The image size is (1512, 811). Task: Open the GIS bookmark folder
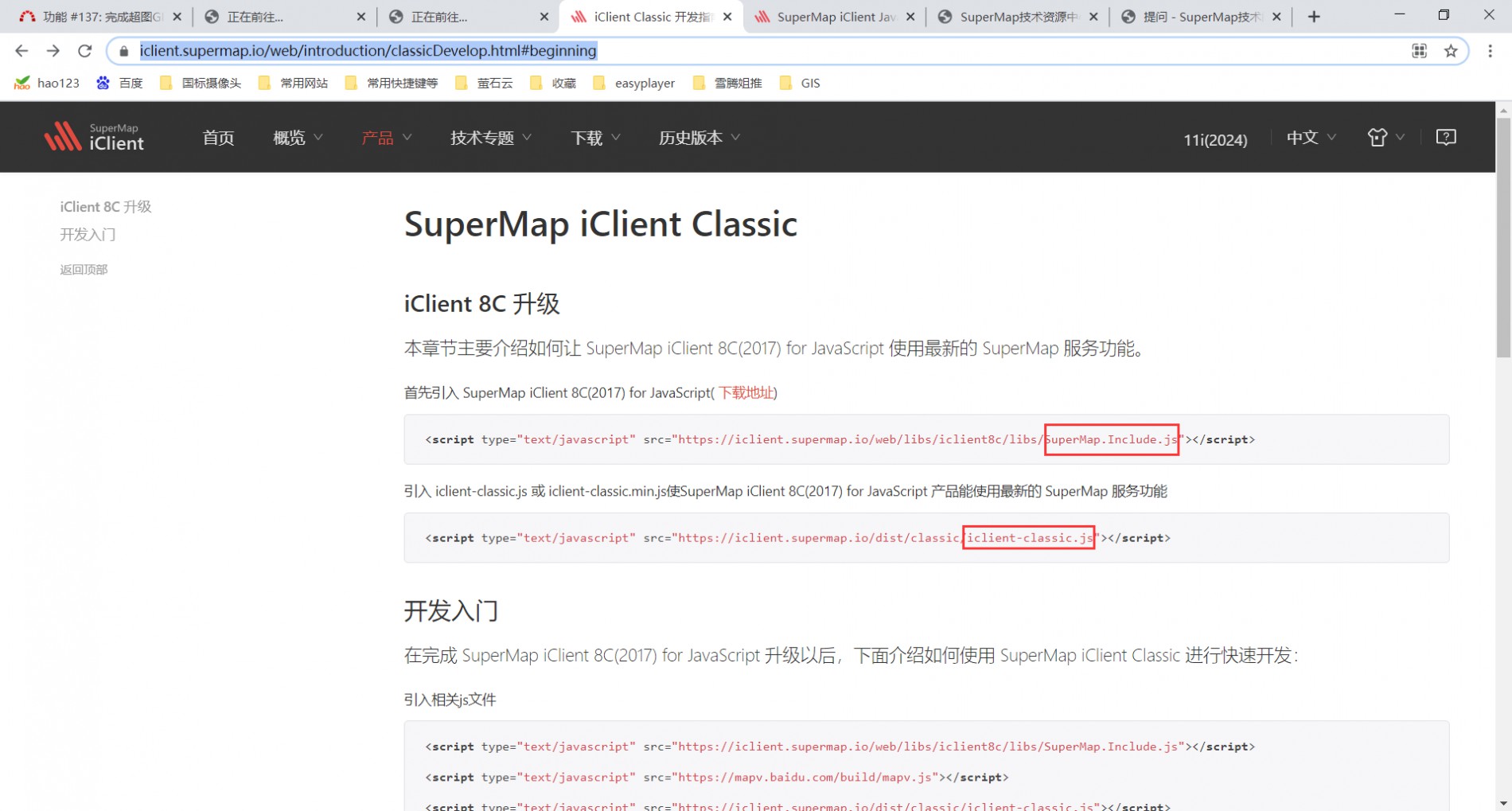(800, 83)
